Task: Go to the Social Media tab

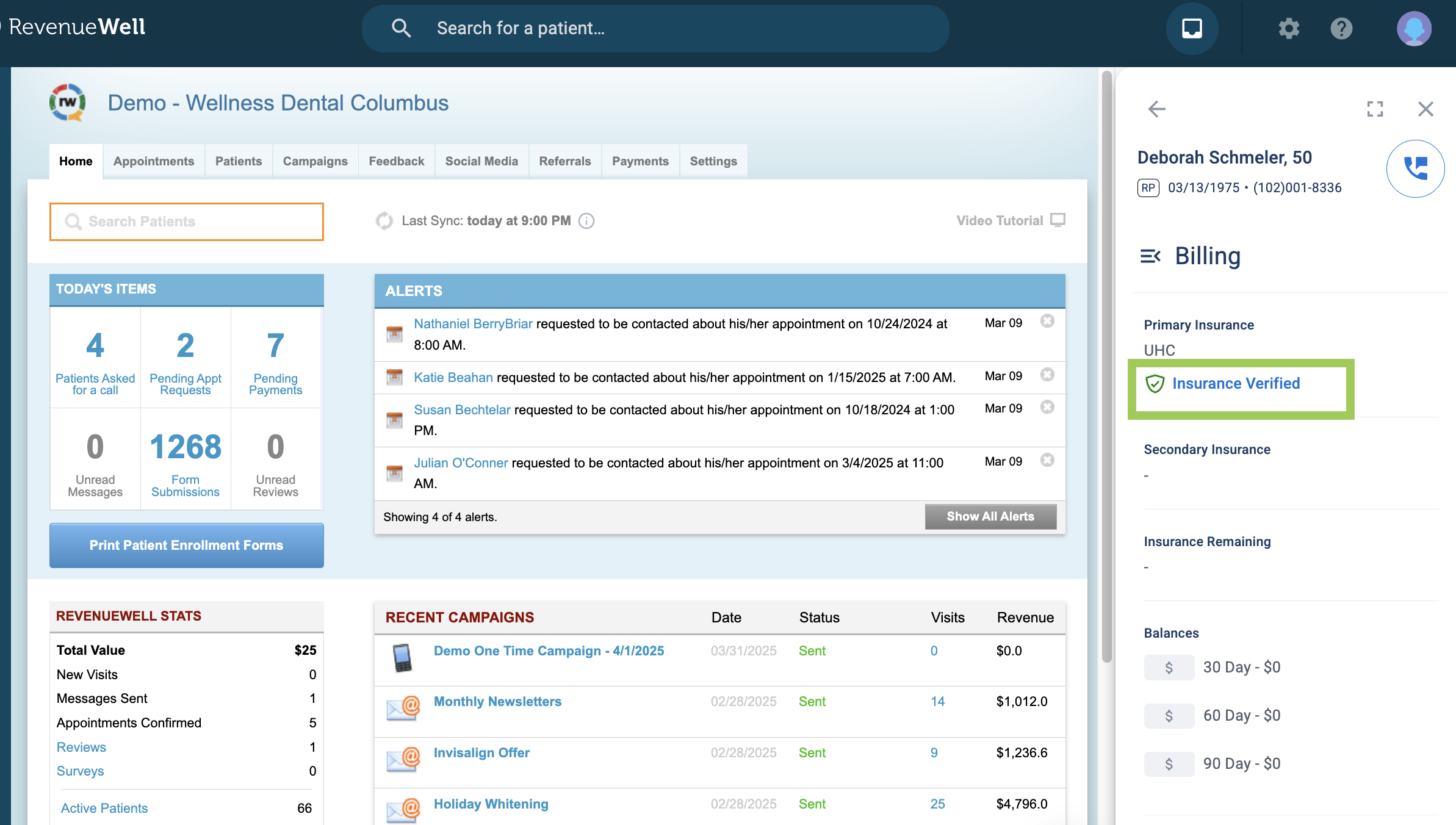Action: (x=481, y=161)
